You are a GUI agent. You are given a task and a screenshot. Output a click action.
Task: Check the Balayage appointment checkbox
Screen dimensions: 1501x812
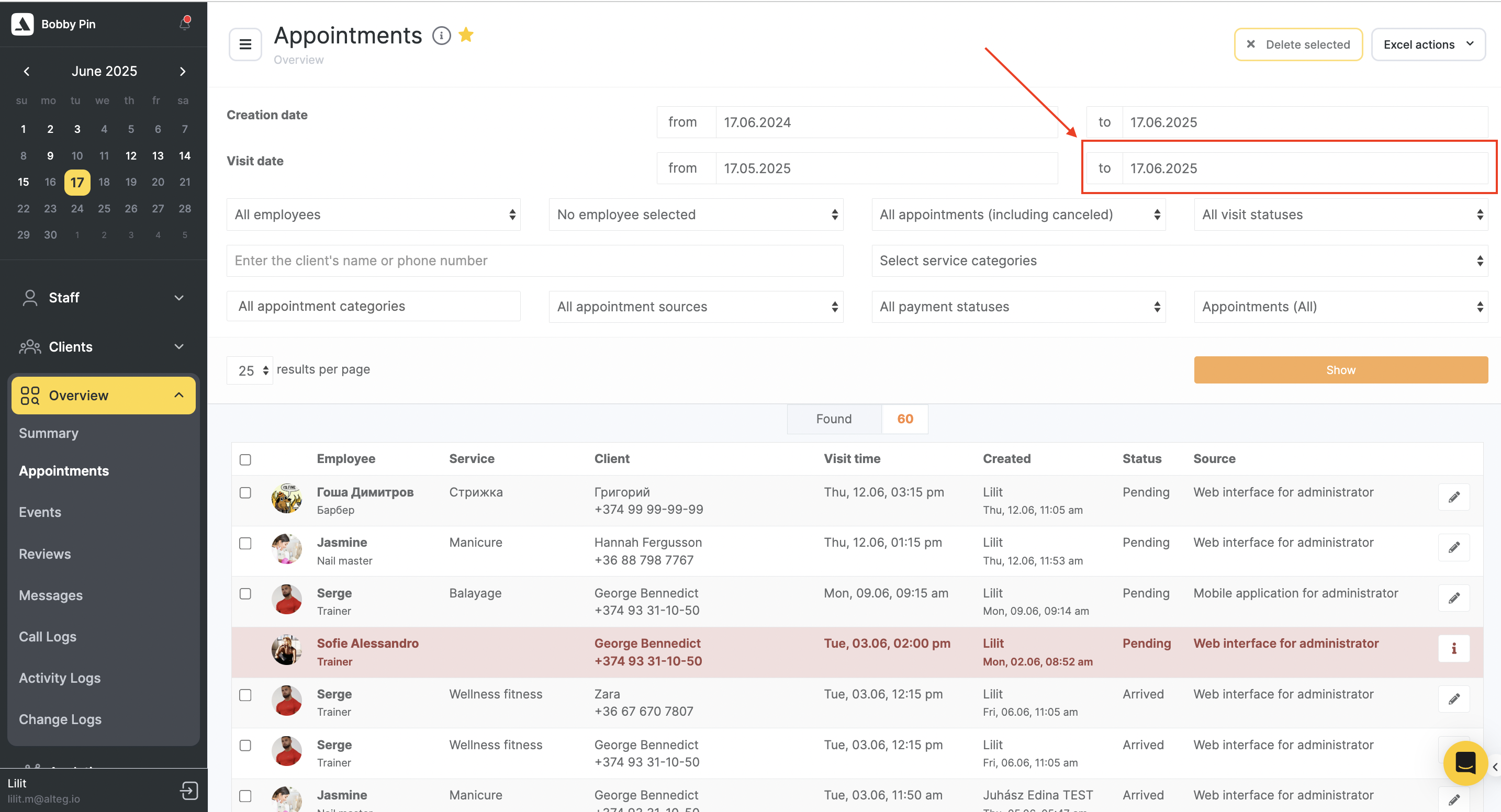[245, 593]
